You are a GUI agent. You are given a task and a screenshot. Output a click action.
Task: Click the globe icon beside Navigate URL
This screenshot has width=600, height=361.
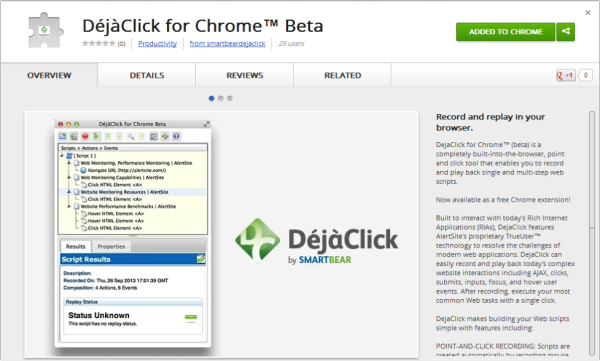click(83, 170)
